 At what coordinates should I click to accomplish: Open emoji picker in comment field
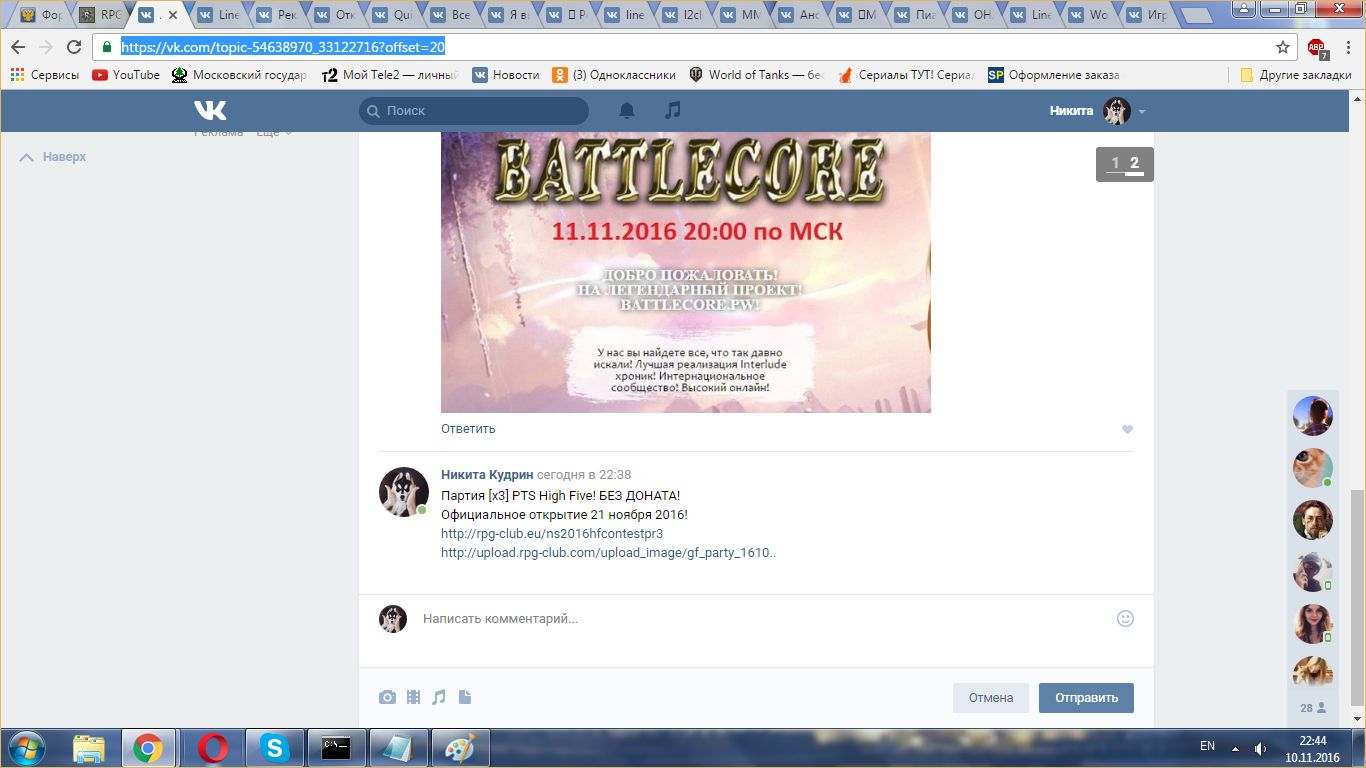[x=1125, y=619]
